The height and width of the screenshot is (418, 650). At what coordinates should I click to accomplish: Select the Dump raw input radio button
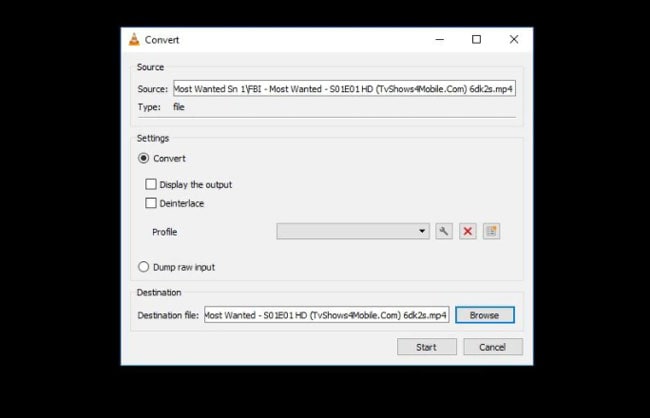pyautogui.click(x=143, y=267)
